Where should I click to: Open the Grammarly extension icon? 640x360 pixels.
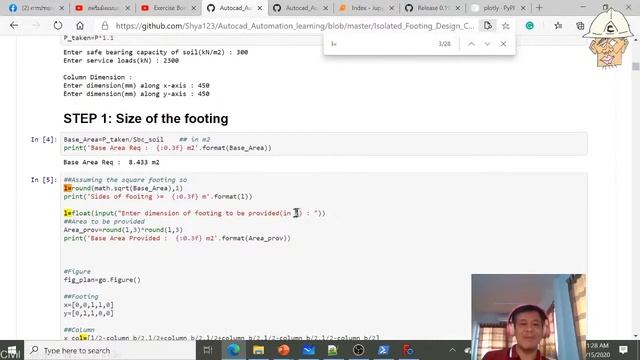[x=529, y=26]
